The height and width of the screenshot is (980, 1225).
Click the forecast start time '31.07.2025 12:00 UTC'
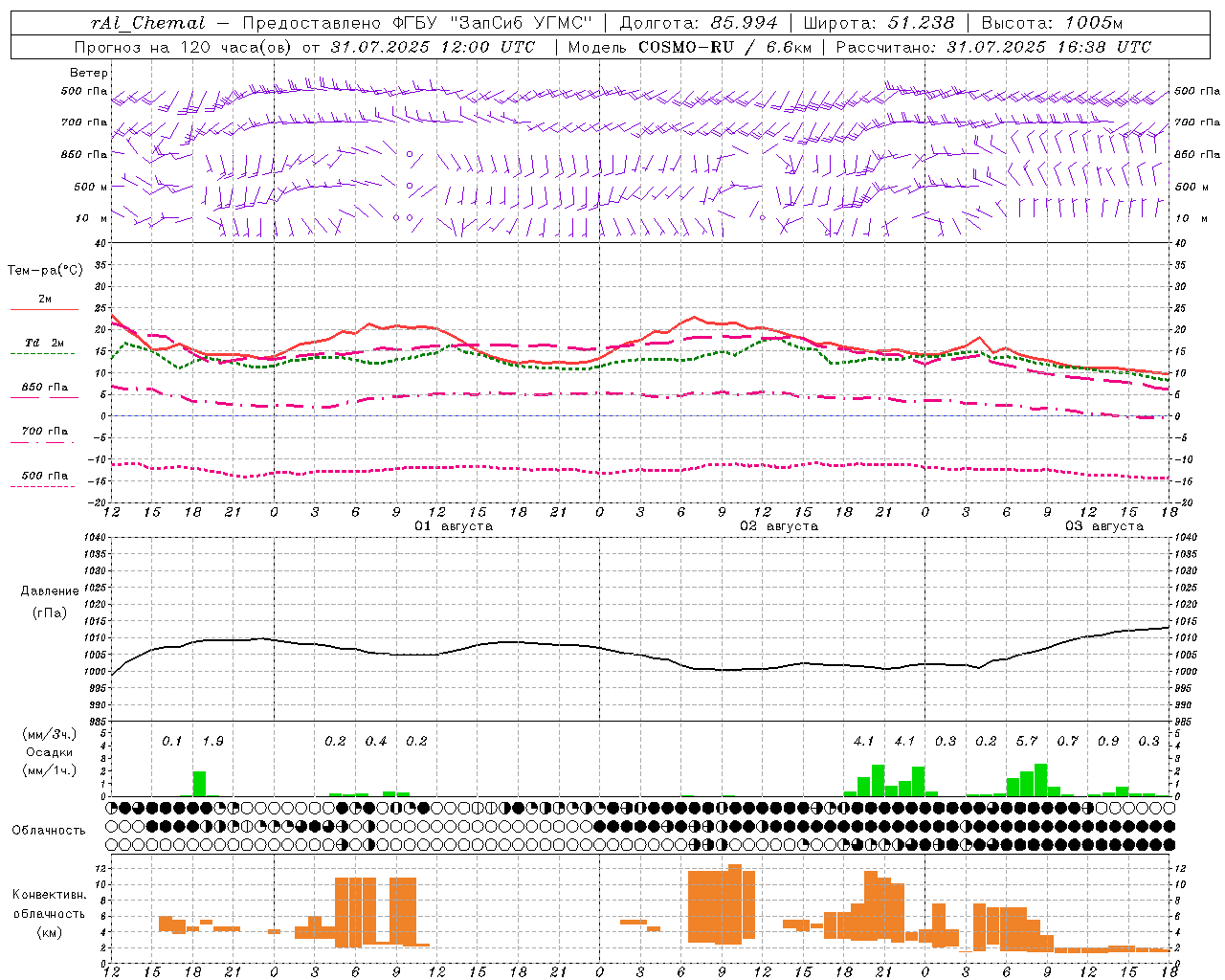433,47
